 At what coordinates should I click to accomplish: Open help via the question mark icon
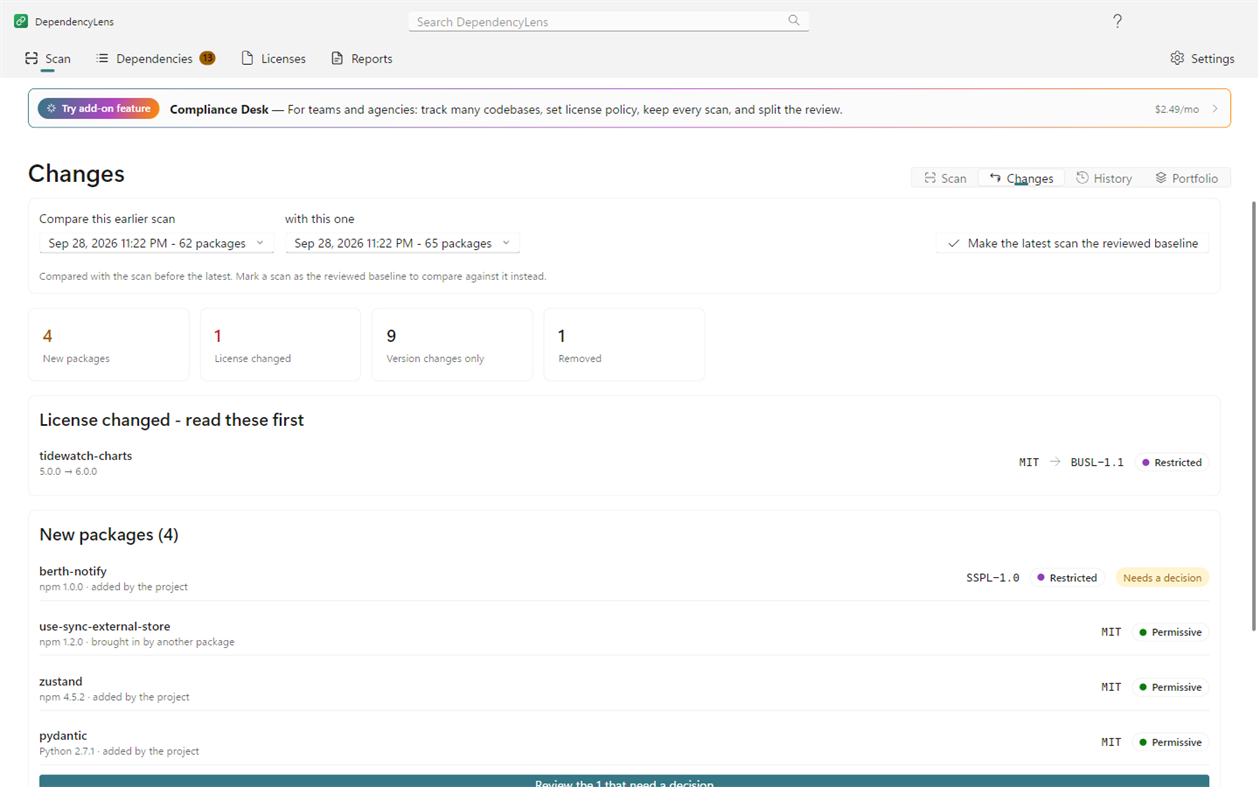(x=1117, y=21)
